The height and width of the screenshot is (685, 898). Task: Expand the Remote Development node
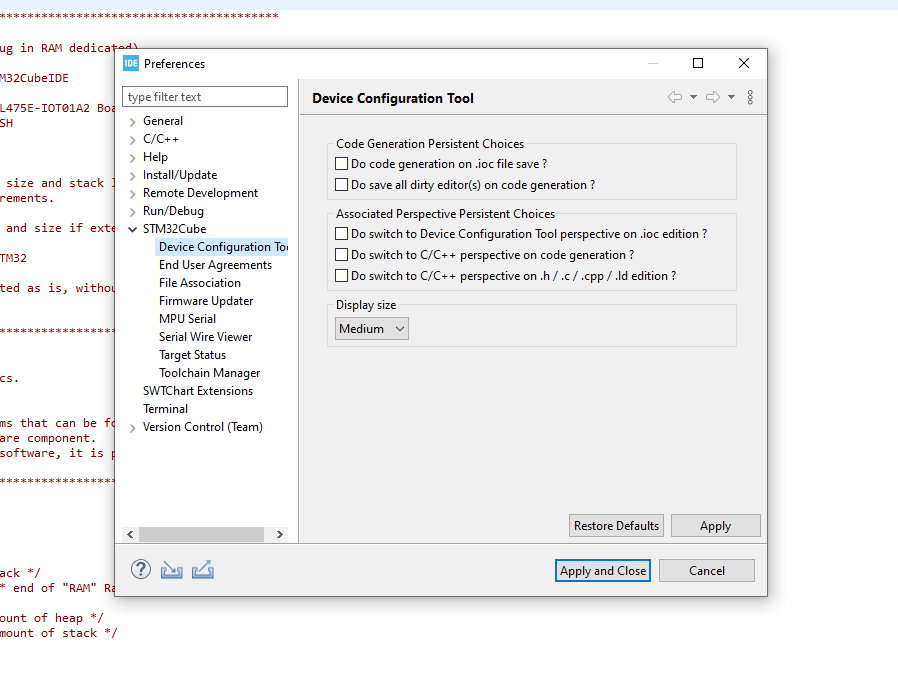point(132,194)
